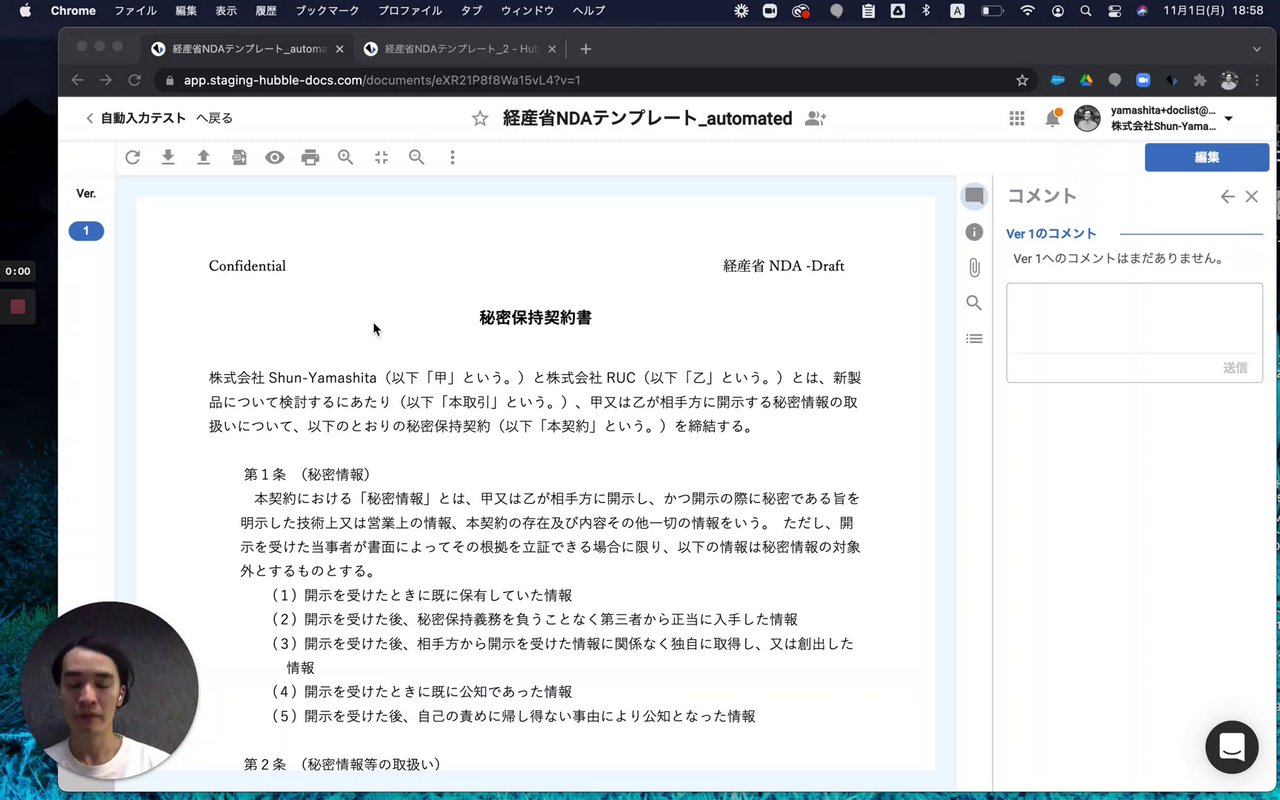Viewport: 1280px width, 800px height.
Task: Click the address bar URL
Action: (x=382, y=80)
